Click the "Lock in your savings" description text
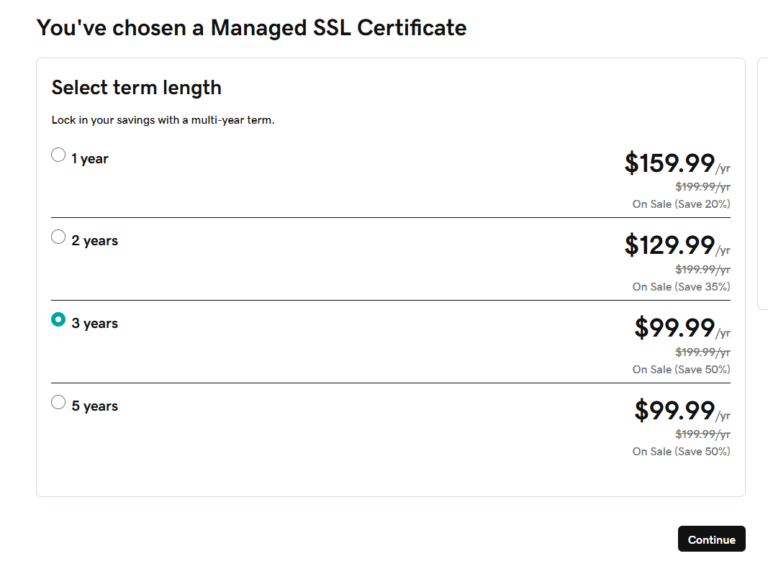This screenshot has width=768, height=561. [x=162, y=120]
